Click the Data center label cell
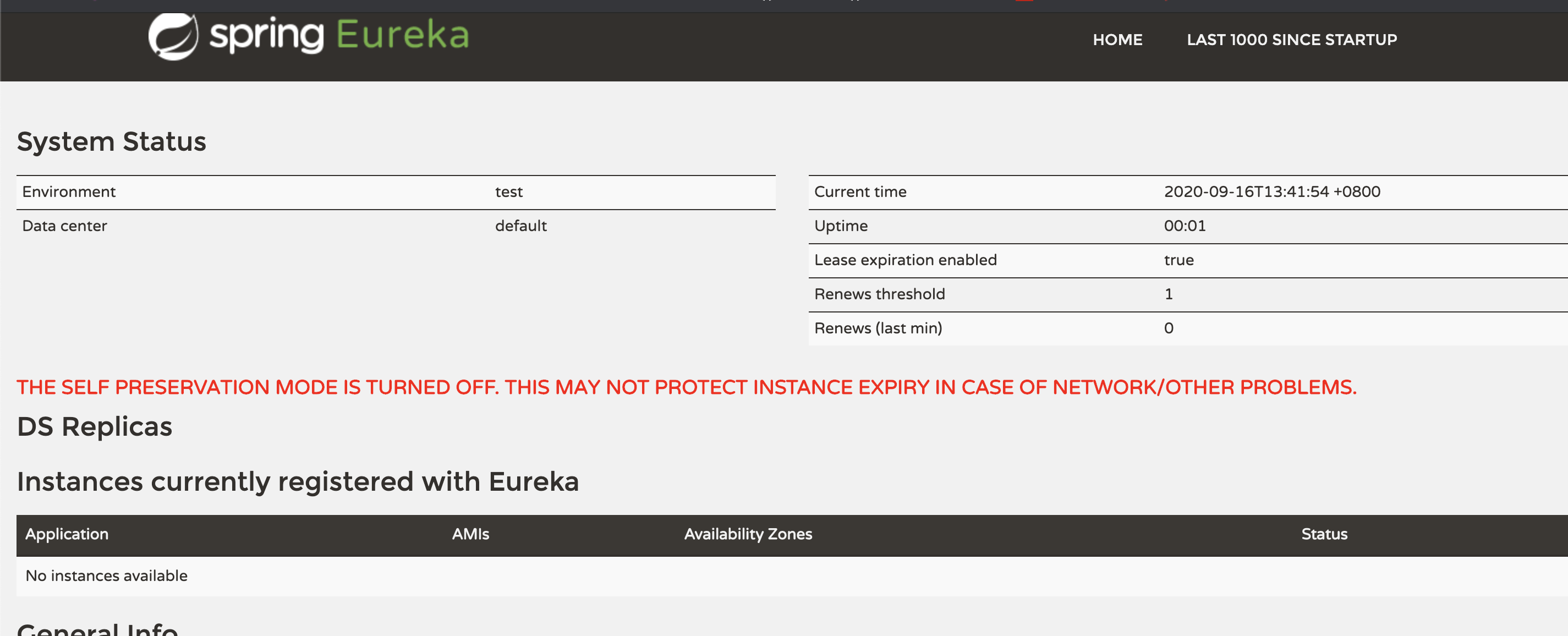The width and height of the screenshot is (1568, 636). tap(64, 226)
